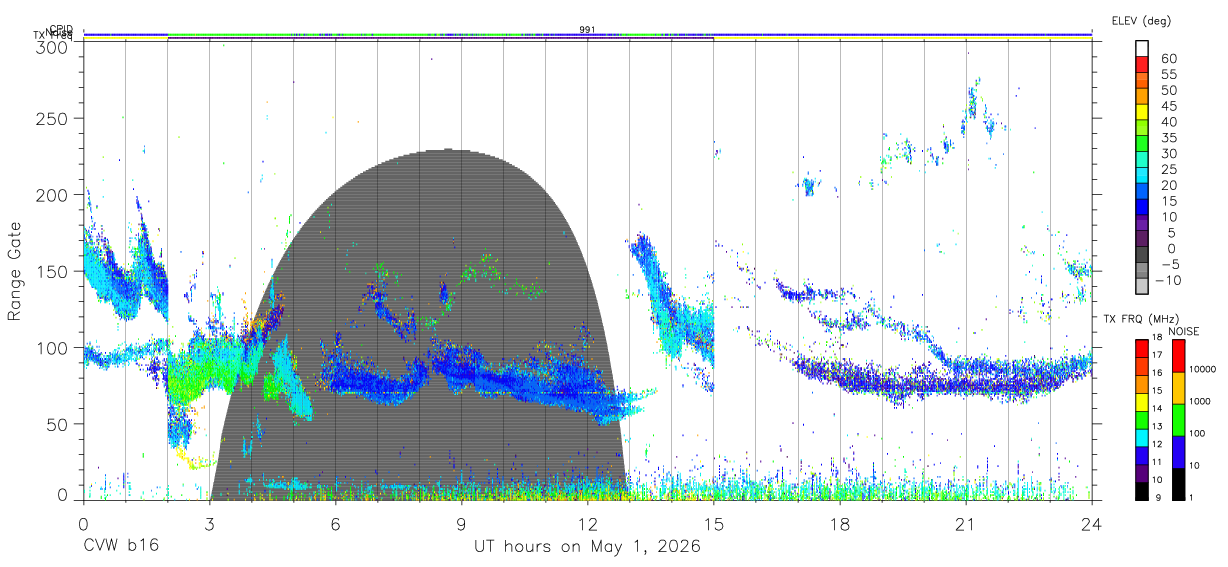Click the '150' range gate tick label
1228x567 pixels.
coord(54,271)
